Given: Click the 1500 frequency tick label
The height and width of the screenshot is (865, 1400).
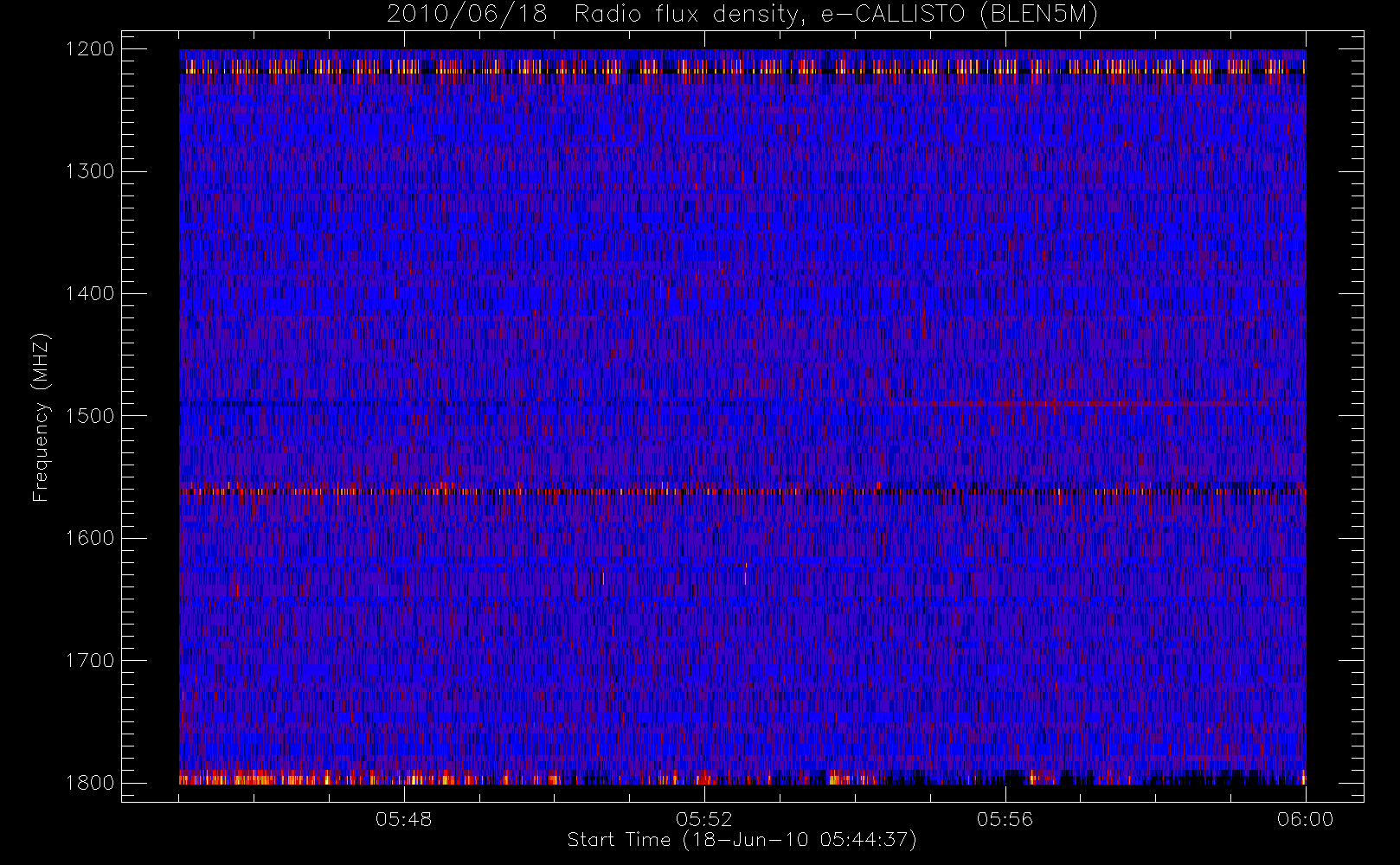Looking at the screenshot, I should [90, 416].
